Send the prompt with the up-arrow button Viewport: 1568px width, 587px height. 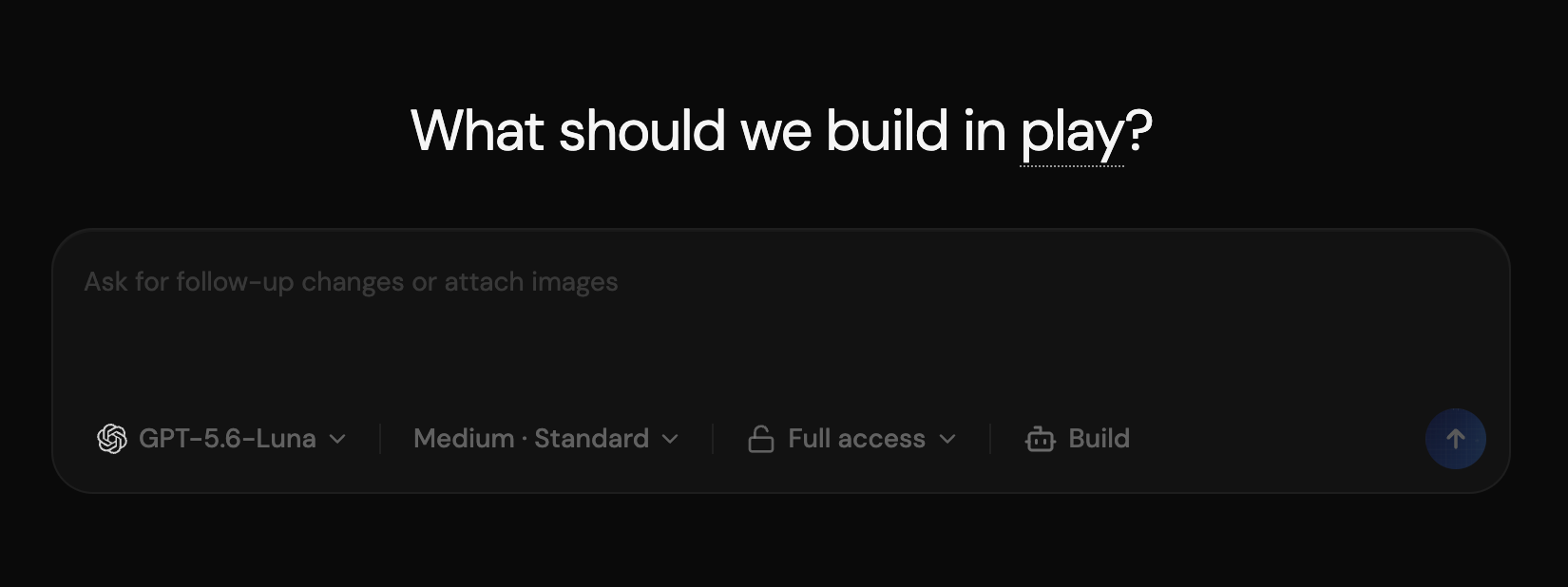pos(1455,439)
